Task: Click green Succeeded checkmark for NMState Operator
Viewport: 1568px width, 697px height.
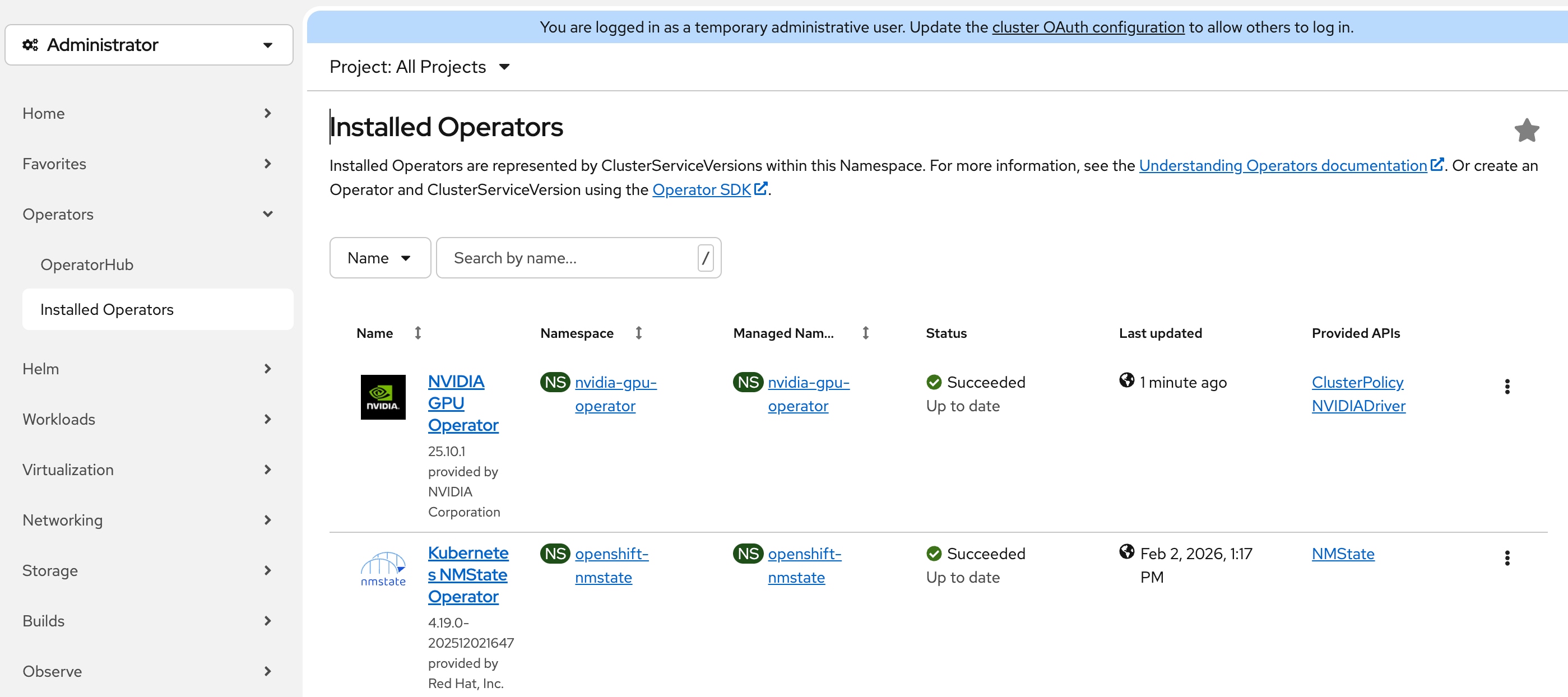Action: pos(934,554)
